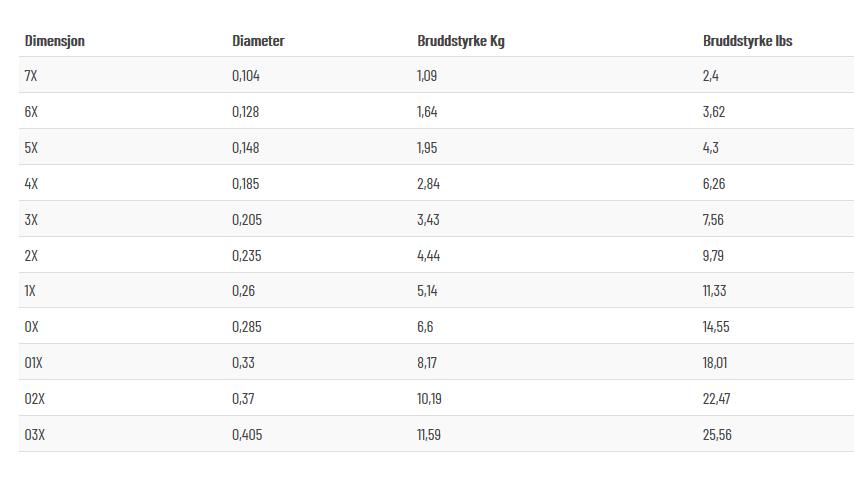Click the 0,148 diameter value
The height and width of the screenshot is (485, 854).
246,148
